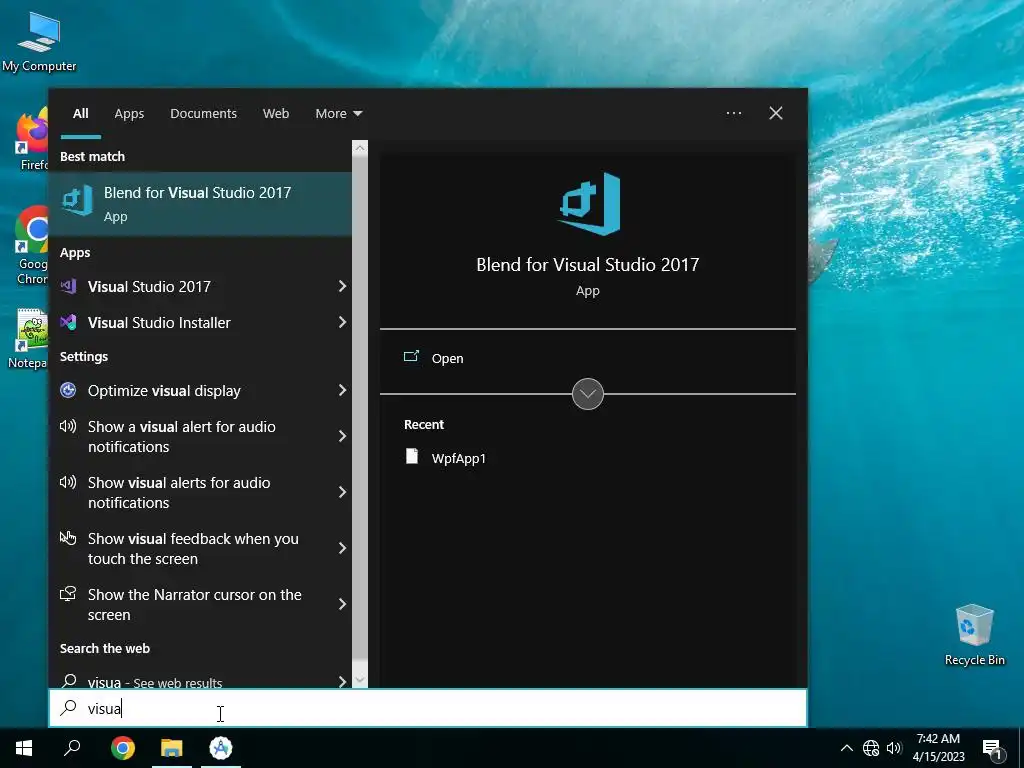Open the Android Studio taskbar icon
Image resolution: width=1024 pixels, height=768 pixels.
(221, 748)
